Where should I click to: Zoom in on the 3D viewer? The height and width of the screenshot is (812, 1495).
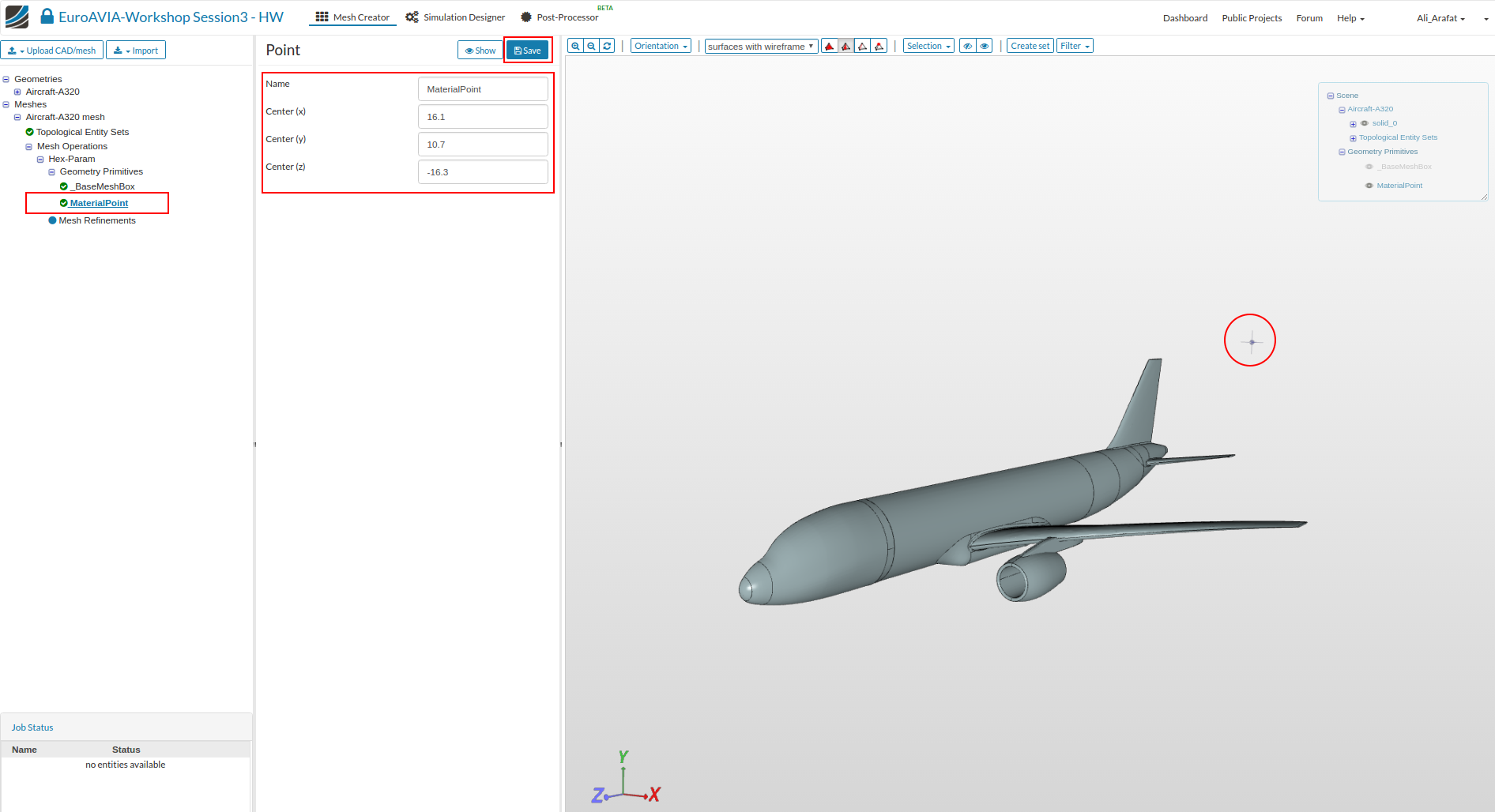[575, 46]
